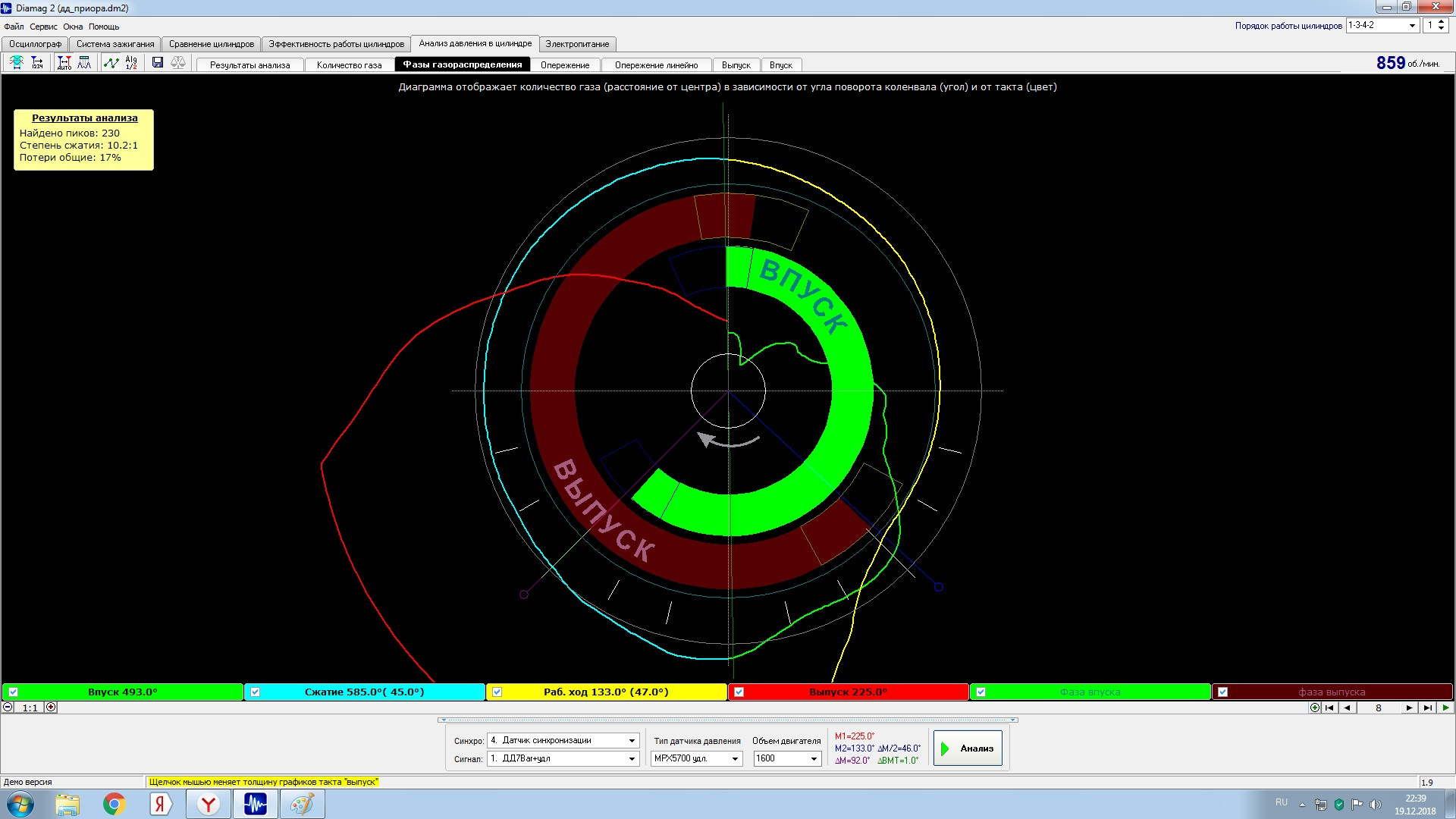The image size is (1456, 819).
Task: Collapse the bottom settings panel handle
Action: pyautogui.click(x=728, y=720)
